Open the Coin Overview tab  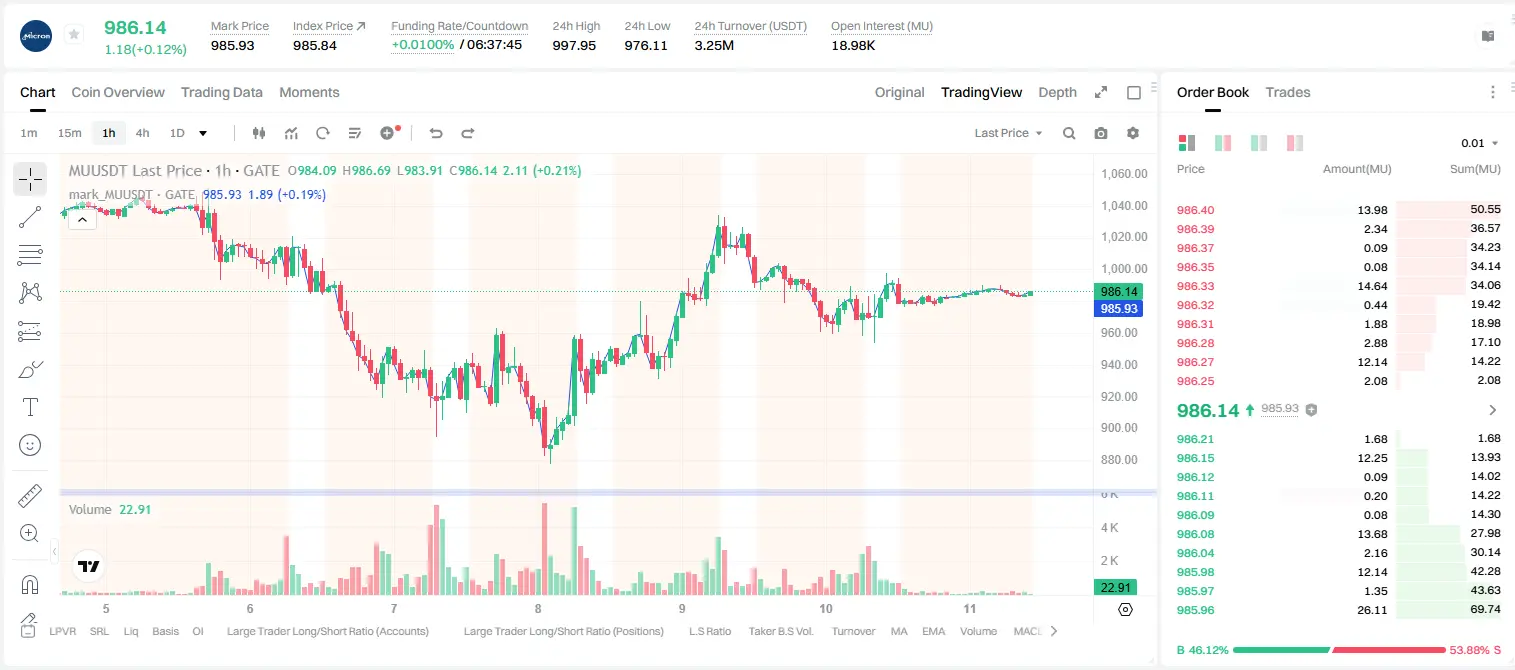pyautogui.click(x=118, y=92)
